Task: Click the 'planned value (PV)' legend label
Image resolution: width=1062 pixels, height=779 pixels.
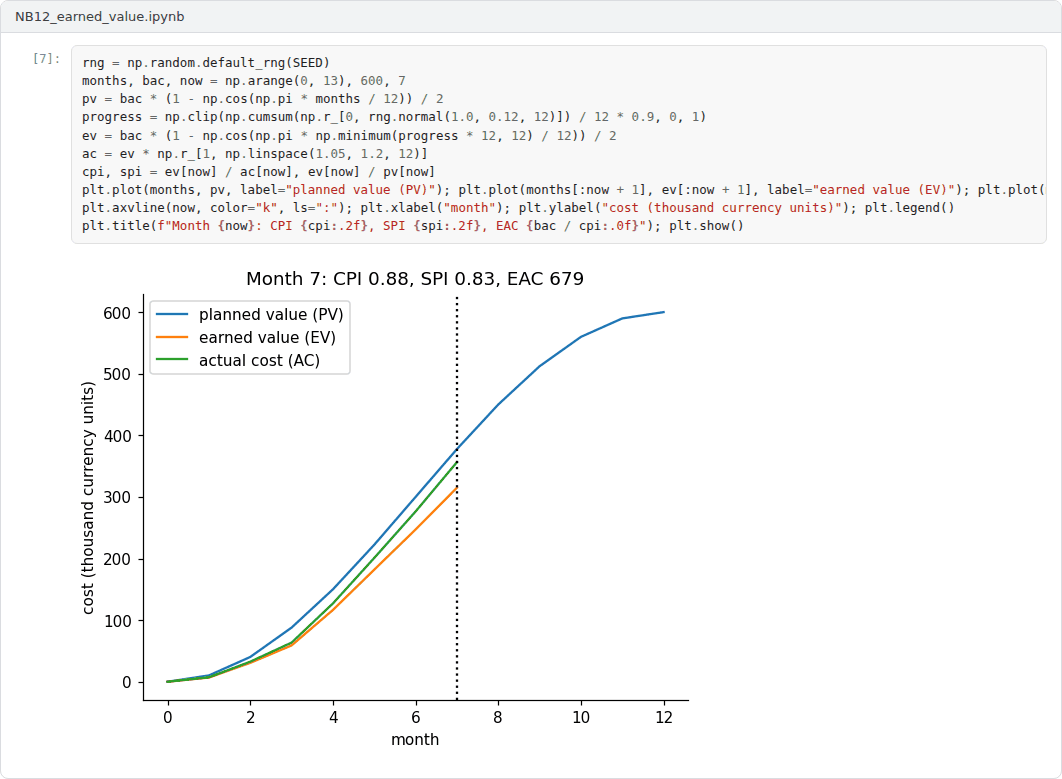Action: (x=271, y=314)
